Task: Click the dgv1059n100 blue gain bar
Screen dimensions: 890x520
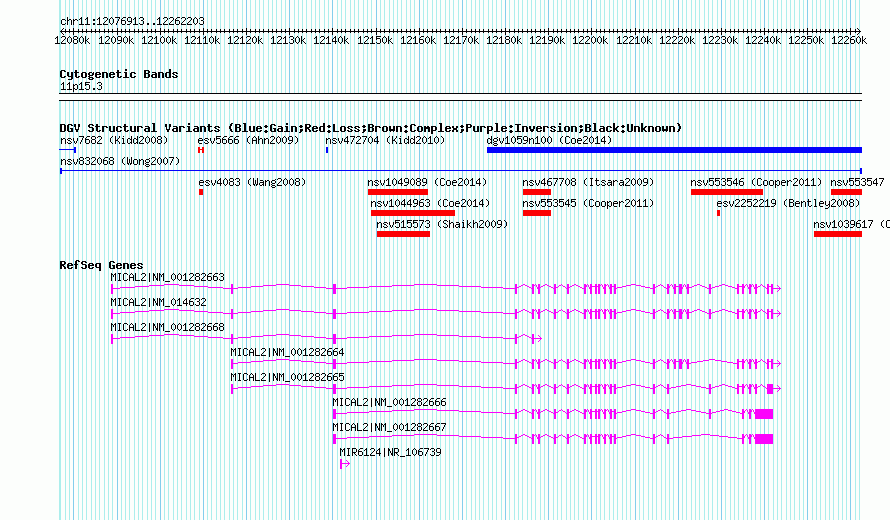Action: click(674, 150)
